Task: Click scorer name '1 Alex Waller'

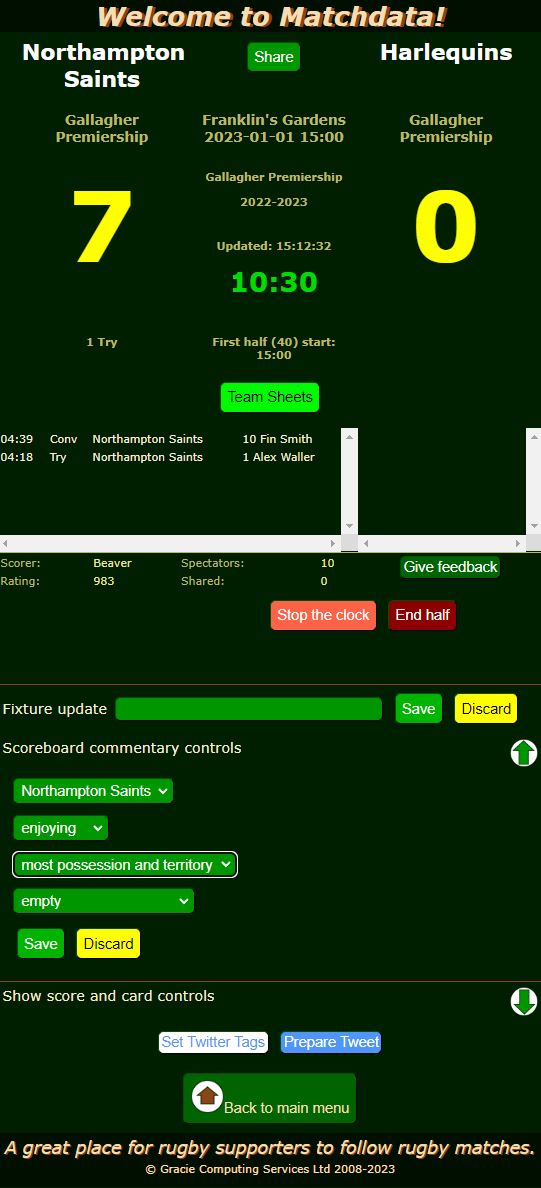Action: (279, 457)
